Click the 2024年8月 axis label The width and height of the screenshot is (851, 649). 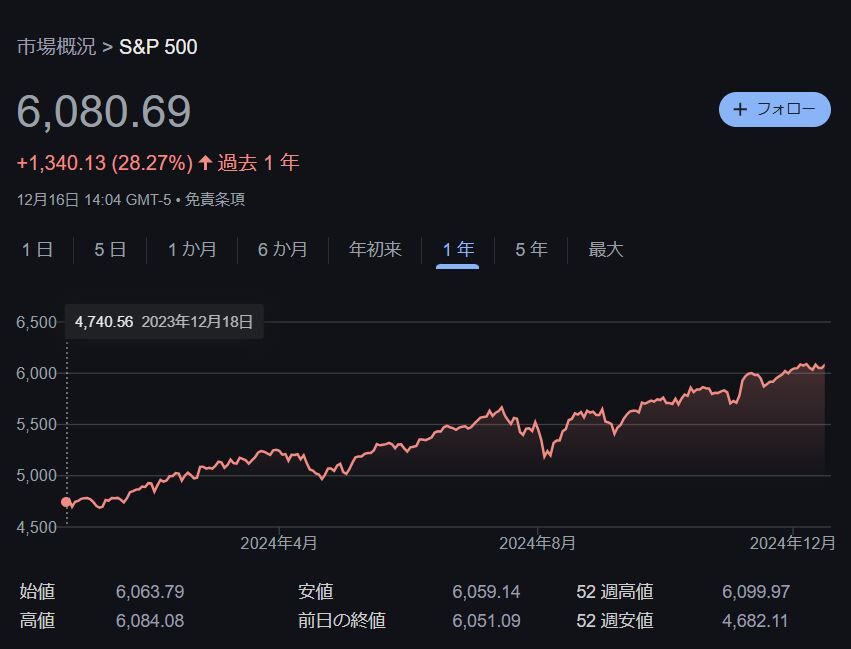(x=537, y=543)
